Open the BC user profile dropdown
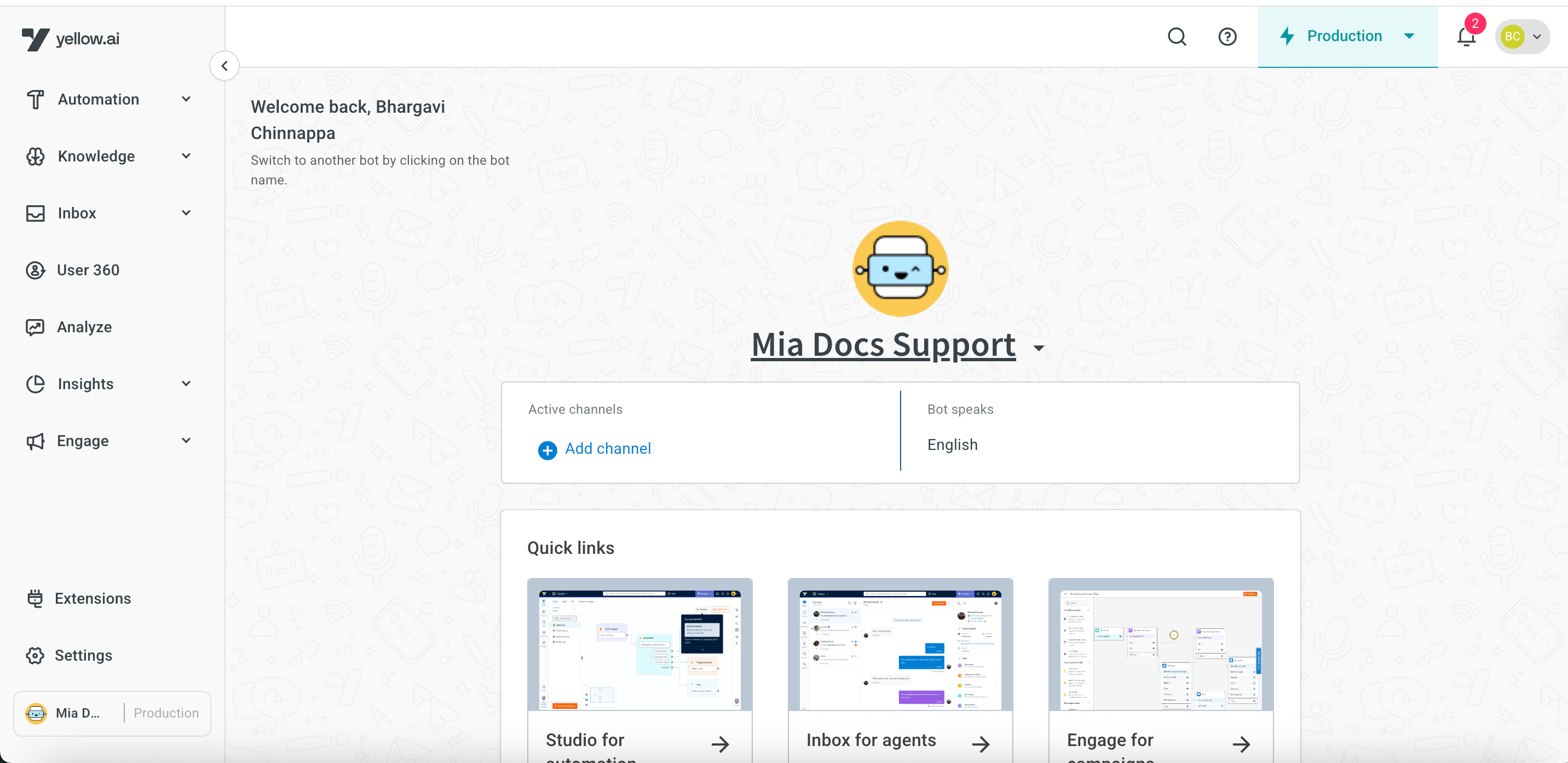This screenshot has width=1568, height=763. click(1522, 37)
